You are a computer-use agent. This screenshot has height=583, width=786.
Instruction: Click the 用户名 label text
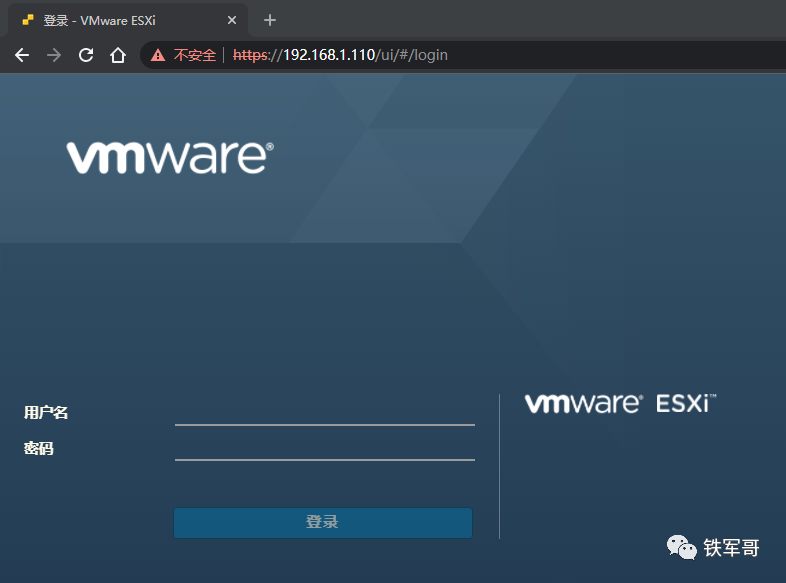[46, 413]
